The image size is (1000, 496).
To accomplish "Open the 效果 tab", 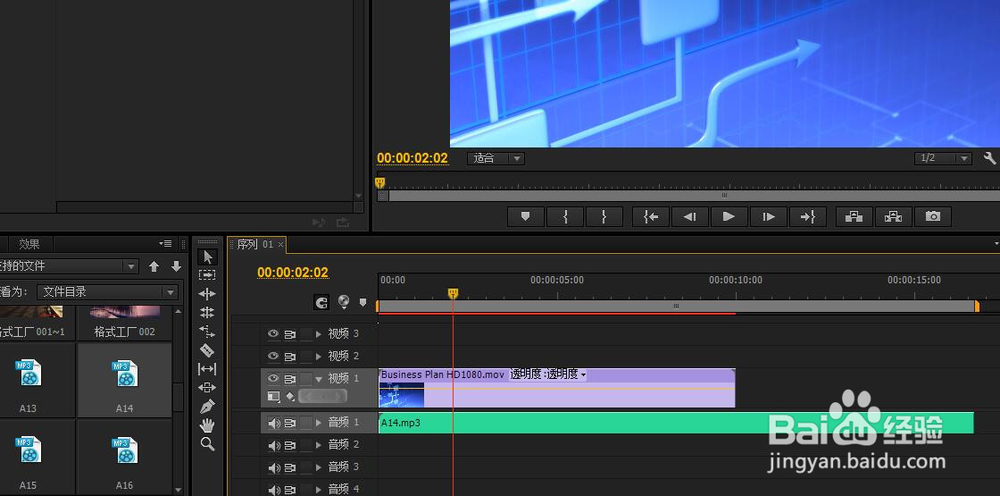I will tap(29, 244).
